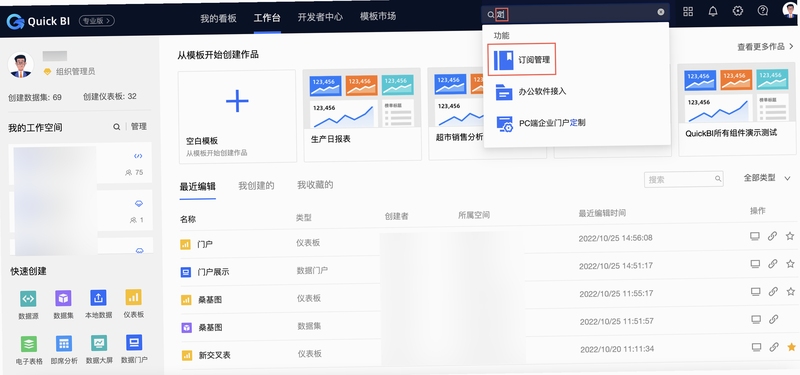800x375 pixels.
Task: Clear the top search box text
Action: (661, 12)
